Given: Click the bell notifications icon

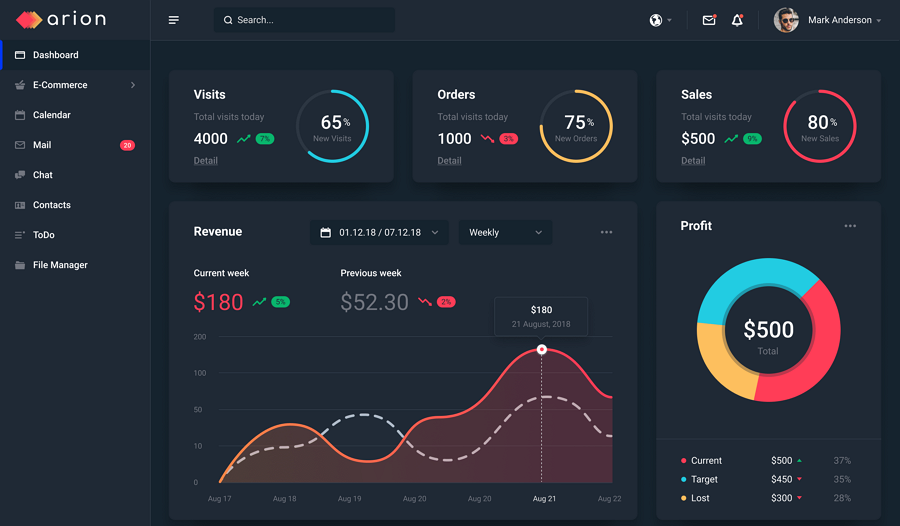Looking at the screenshot, I should tap(738, 20).
